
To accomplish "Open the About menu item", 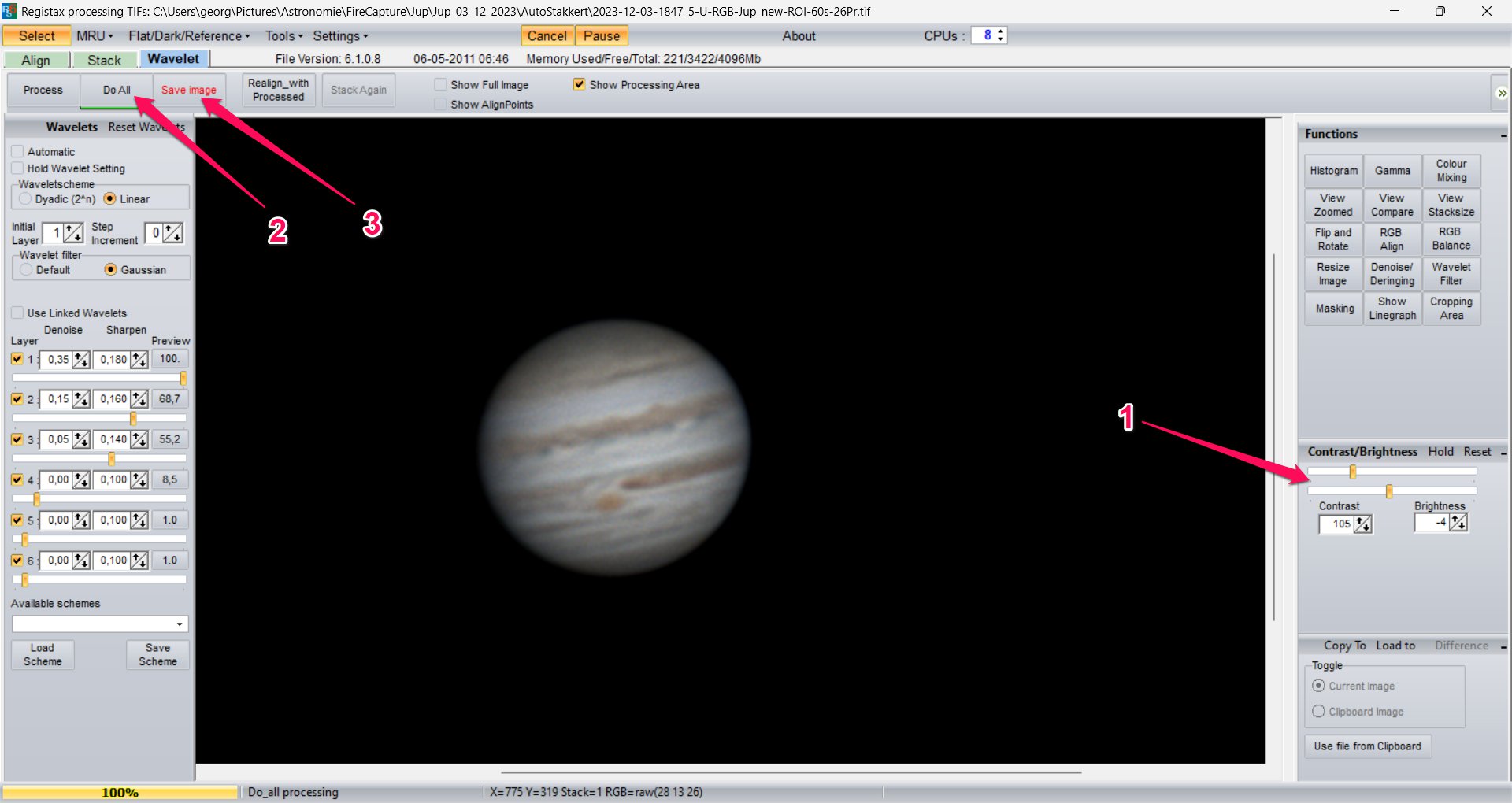I will [799, 36].
